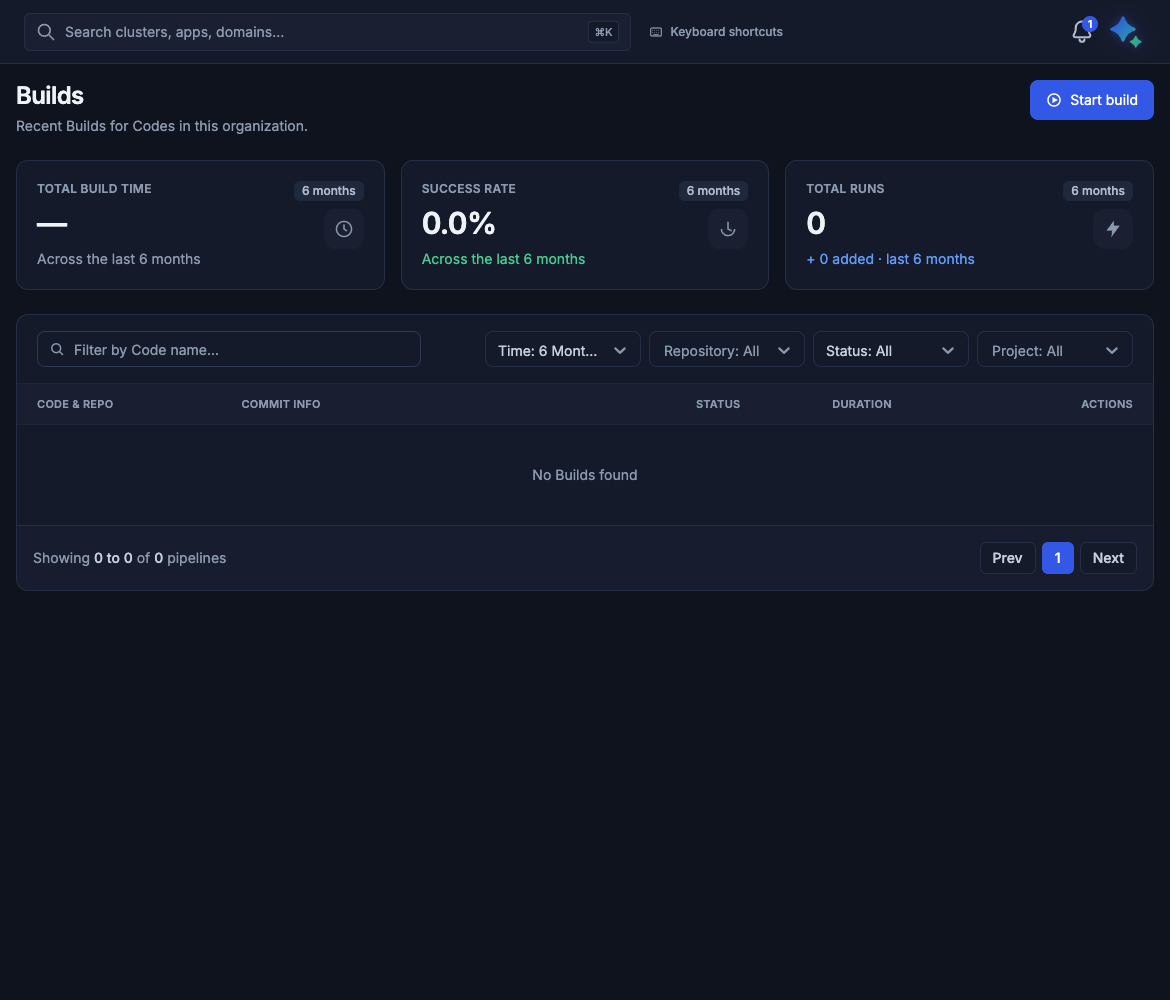Click the play icon in Start build
Screen dimensions: 1170x1000
1054,100
